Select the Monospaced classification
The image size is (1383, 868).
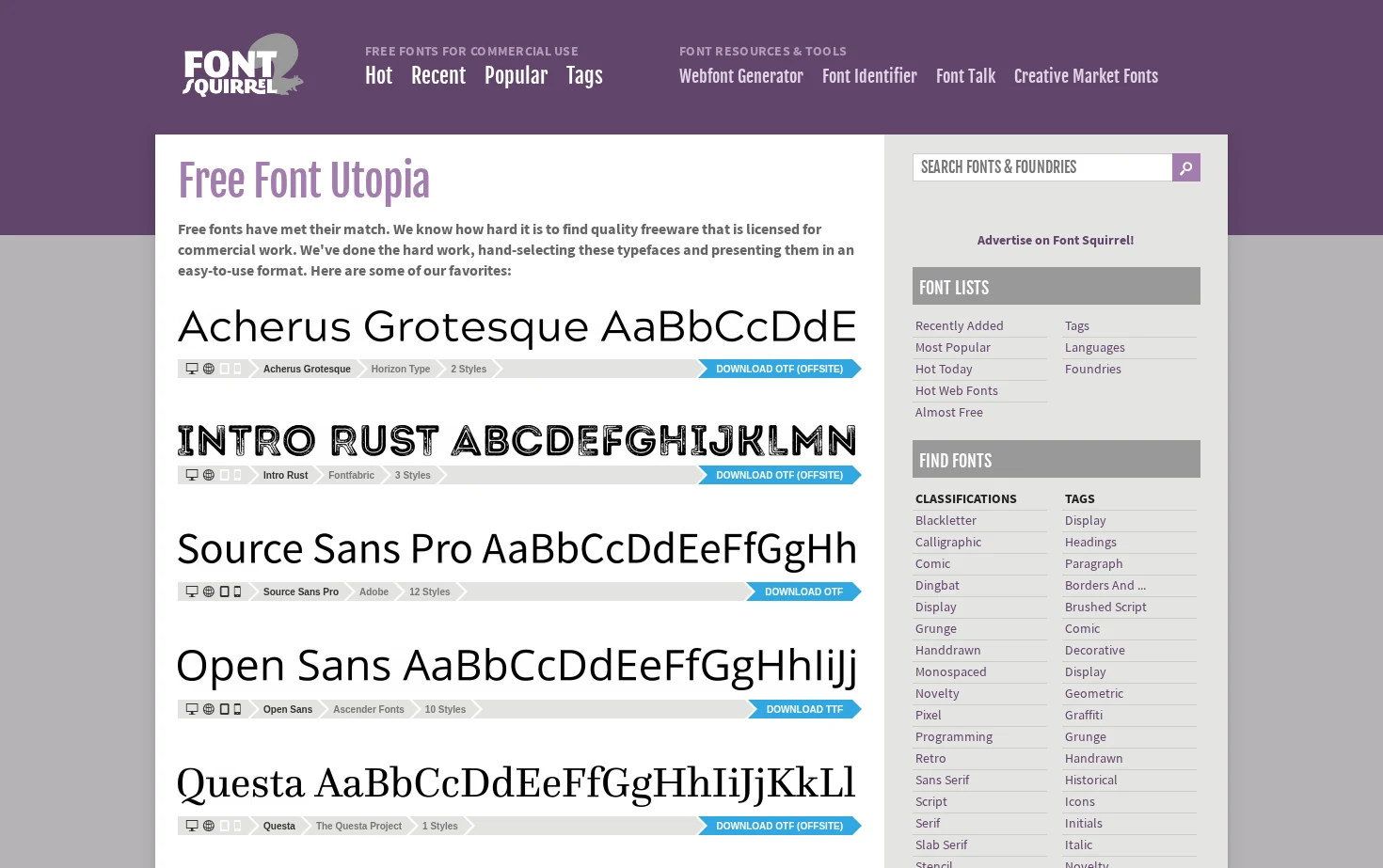[951, 671]
